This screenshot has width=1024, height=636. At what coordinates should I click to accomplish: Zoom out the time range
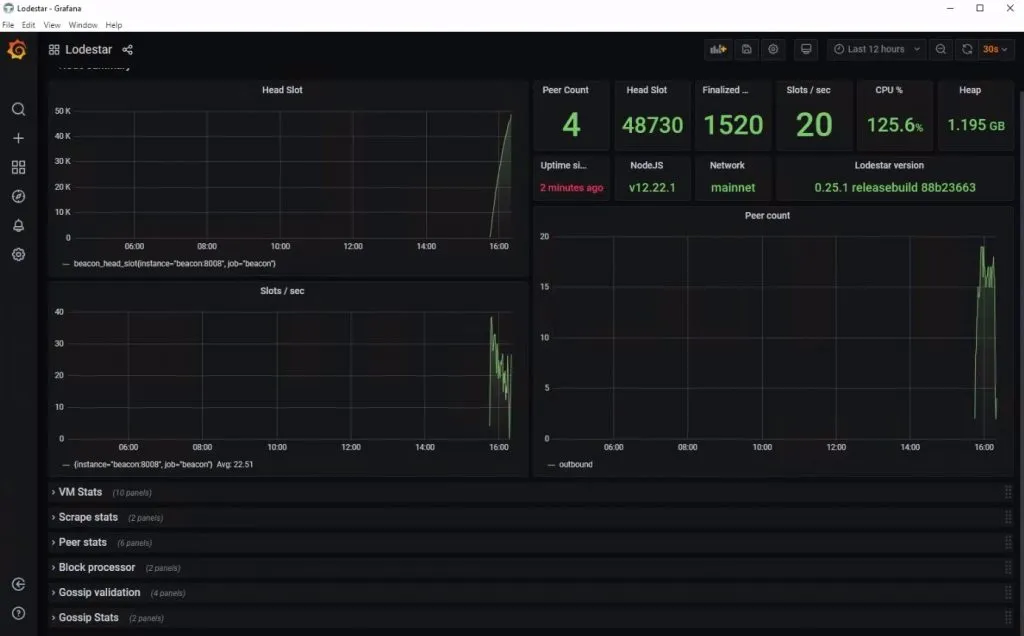[x=940, y=49]
